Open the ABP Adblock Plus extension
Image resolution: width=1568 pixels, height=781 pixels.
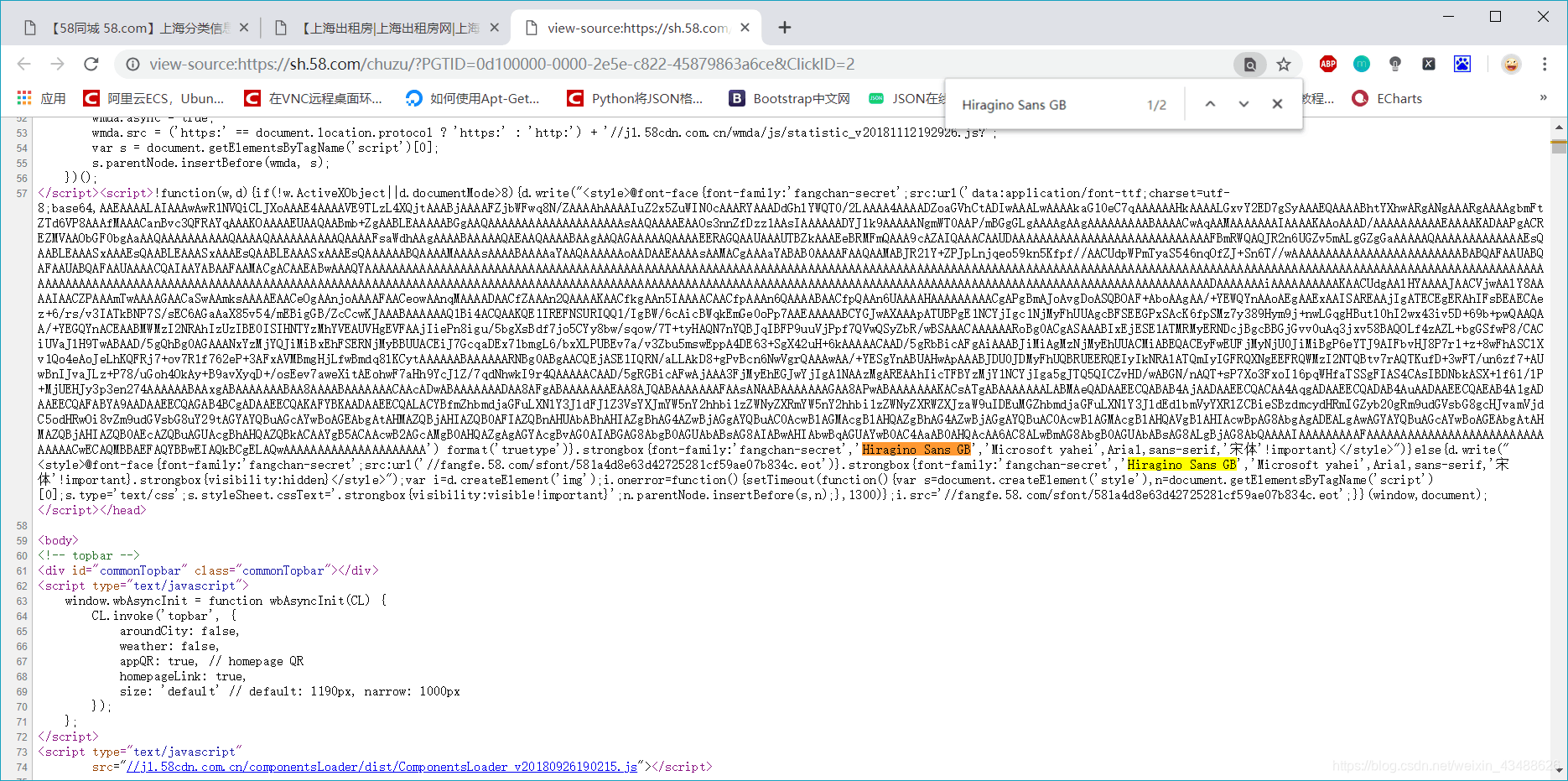pos(1328,64)
